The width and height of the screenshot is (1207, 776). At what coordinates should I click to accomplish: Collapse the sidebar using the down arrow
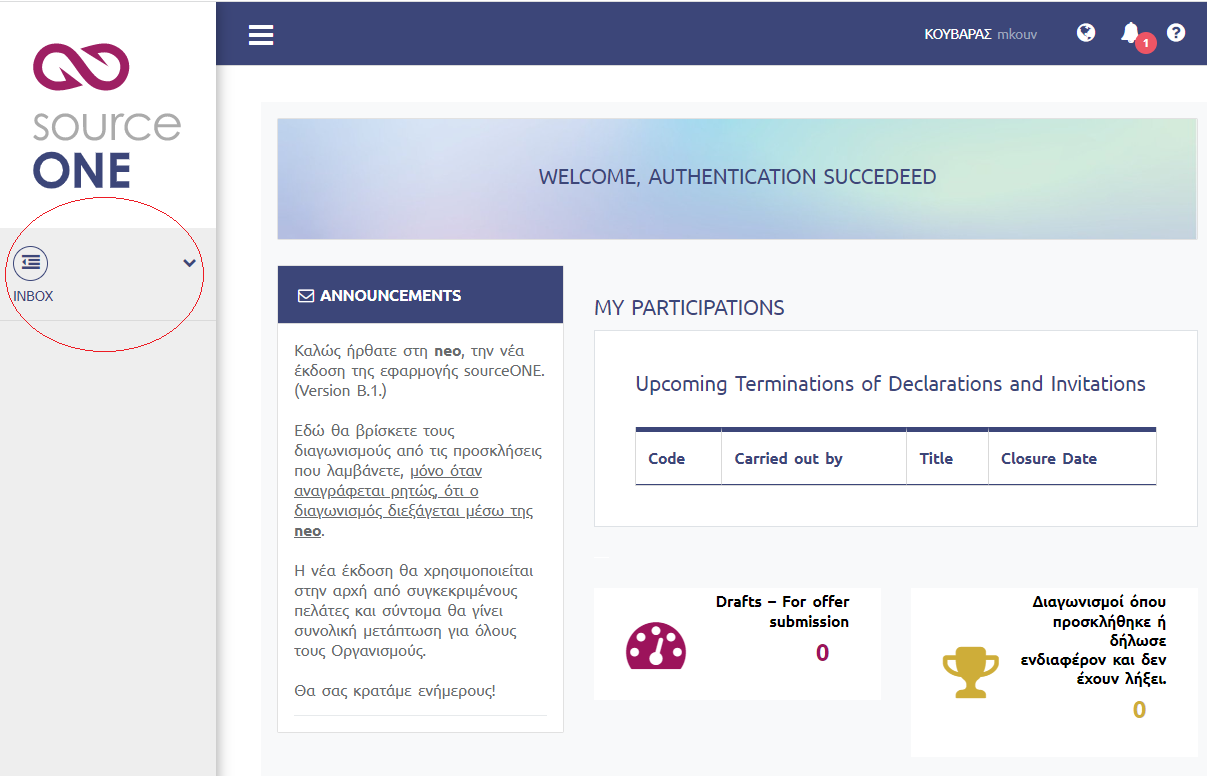coord(188,263)
